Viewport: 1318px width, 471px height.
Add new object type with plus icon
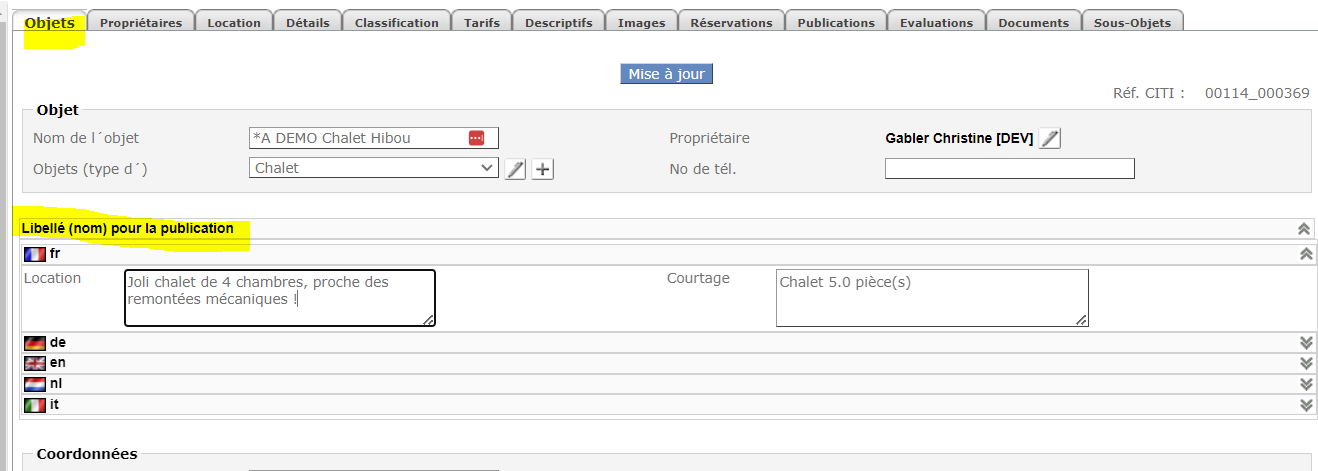[x=542, y=169]
